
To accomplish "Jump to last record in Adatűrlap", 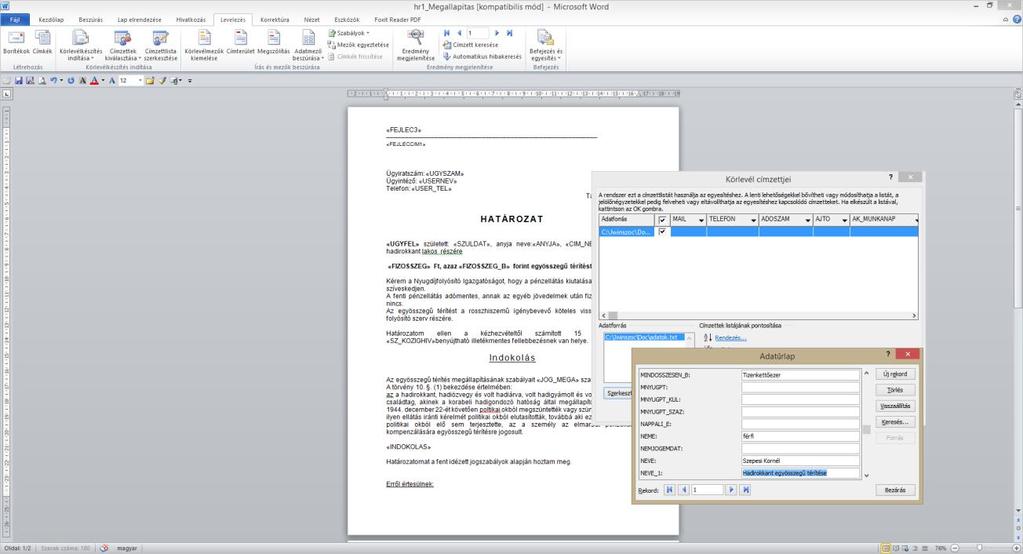I will pyautogui.click(x=746, y=489).
